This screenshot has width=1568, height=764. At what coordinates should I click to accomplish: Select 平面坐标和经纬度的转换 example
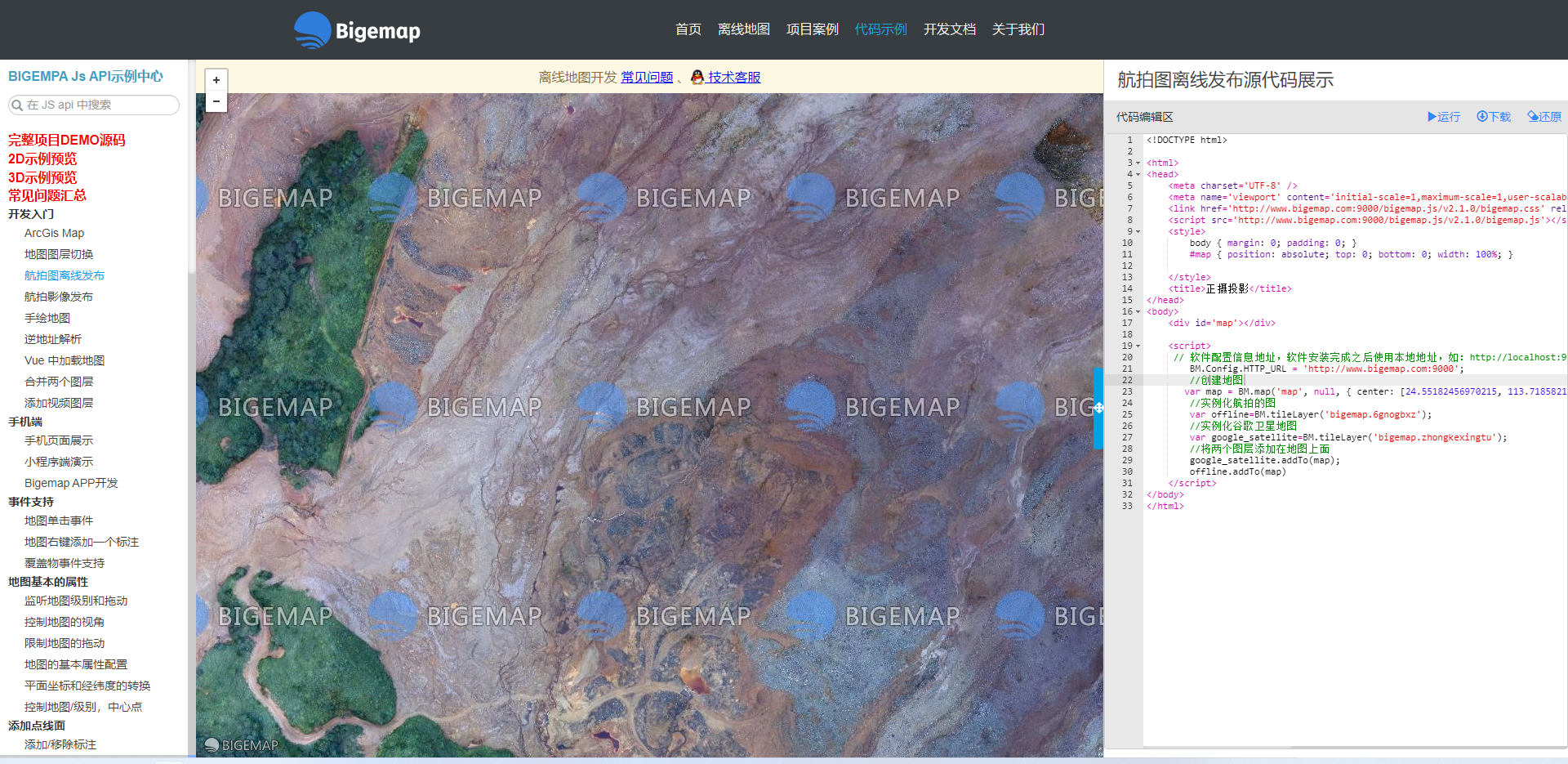(x=87, y=686)
